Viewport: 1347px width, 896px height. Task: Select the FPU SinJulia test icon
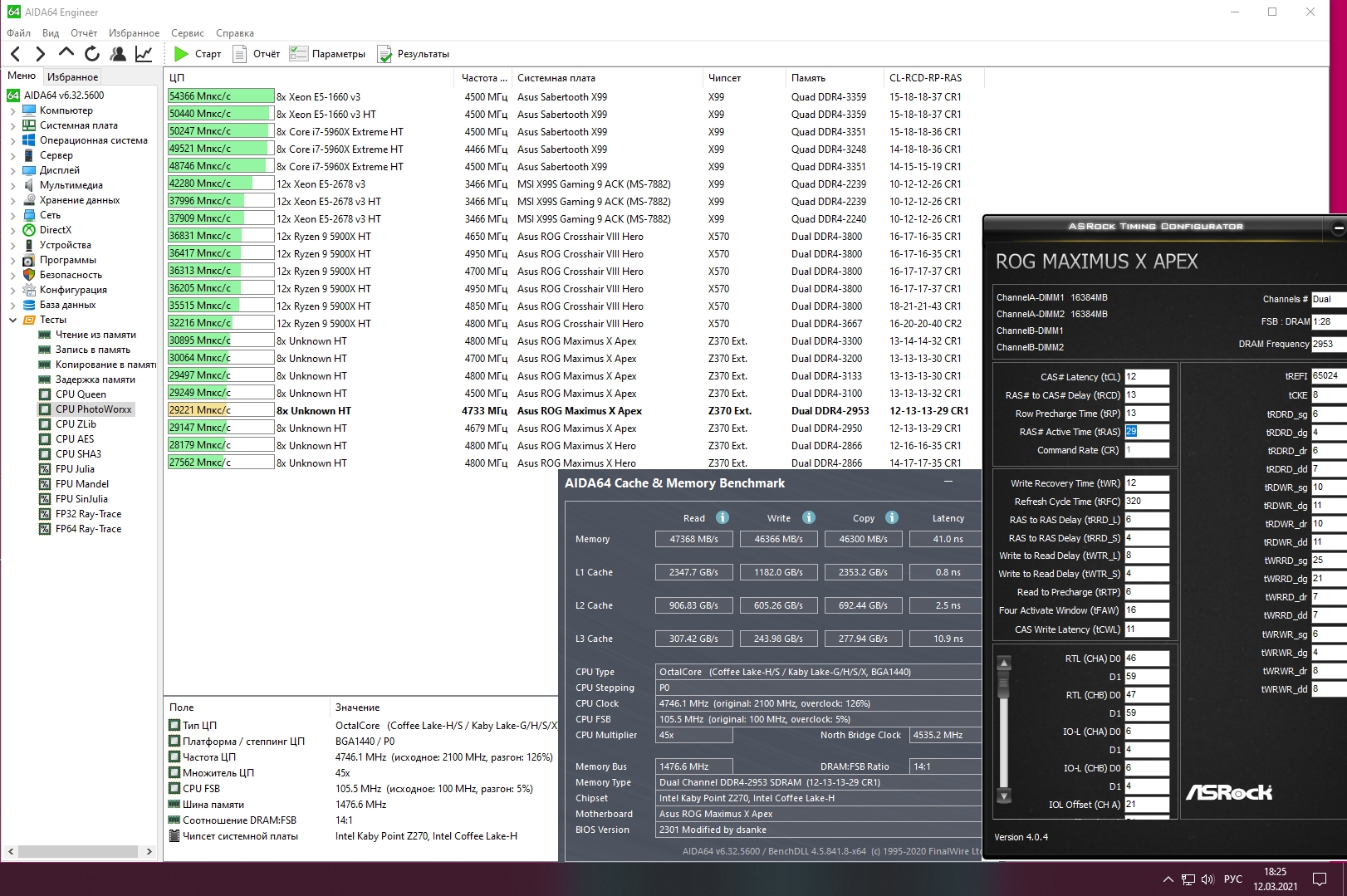click(x=45, y=499)
